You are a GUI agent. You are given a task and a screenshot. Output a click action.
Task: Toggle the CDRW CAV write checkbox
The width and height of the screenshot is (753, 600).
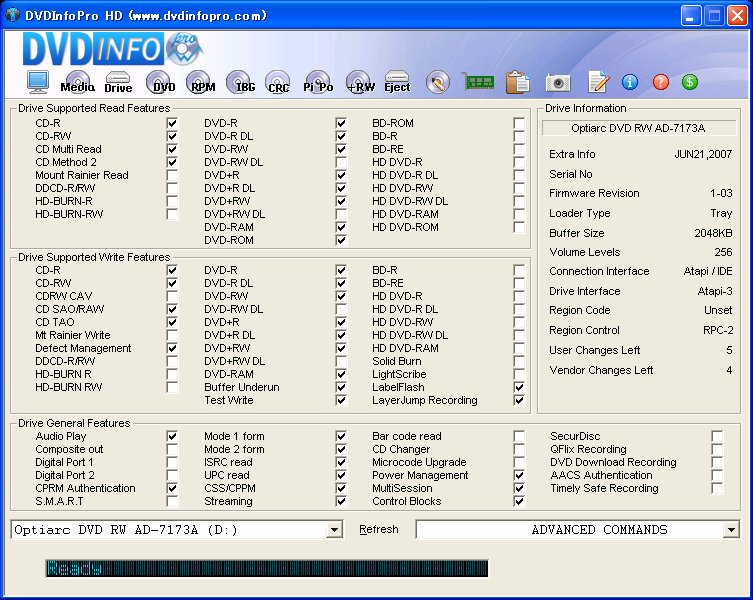click(172, 296)
